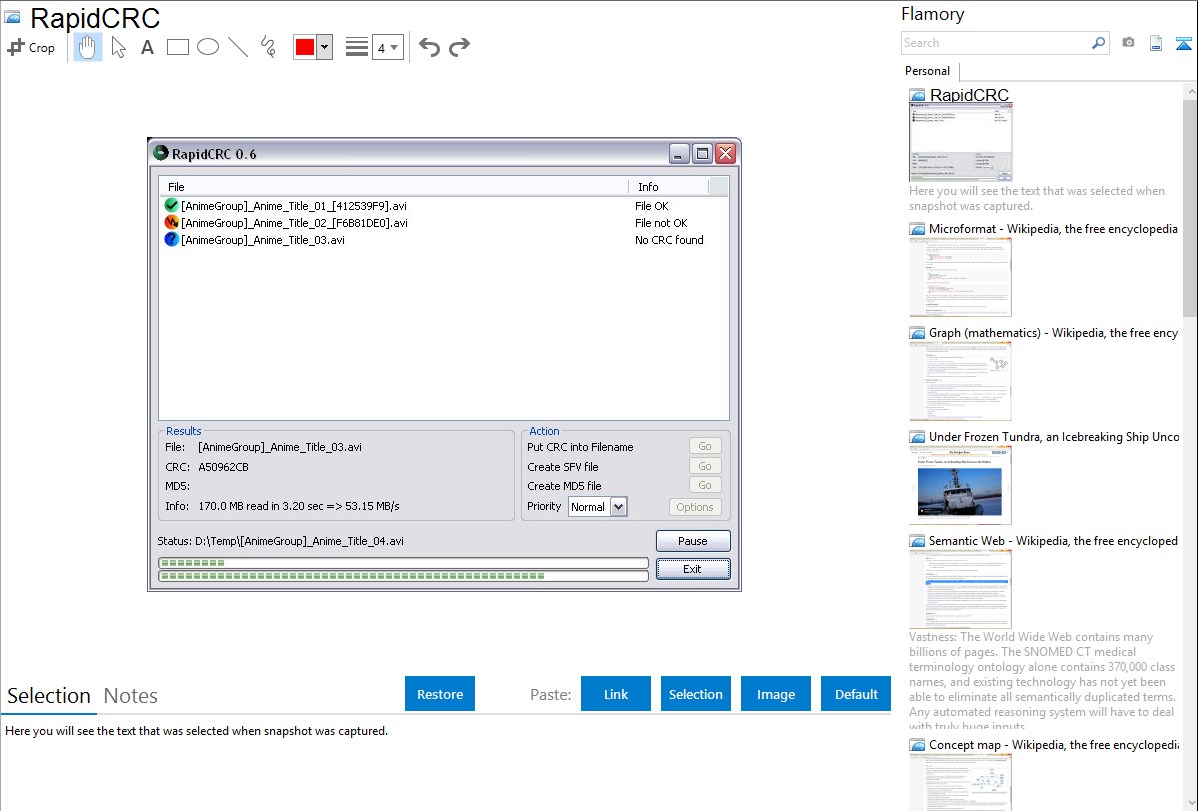Click the search magnifier icon
The width and height of the screenshot is (1198, 811).
coord(1098,43)
